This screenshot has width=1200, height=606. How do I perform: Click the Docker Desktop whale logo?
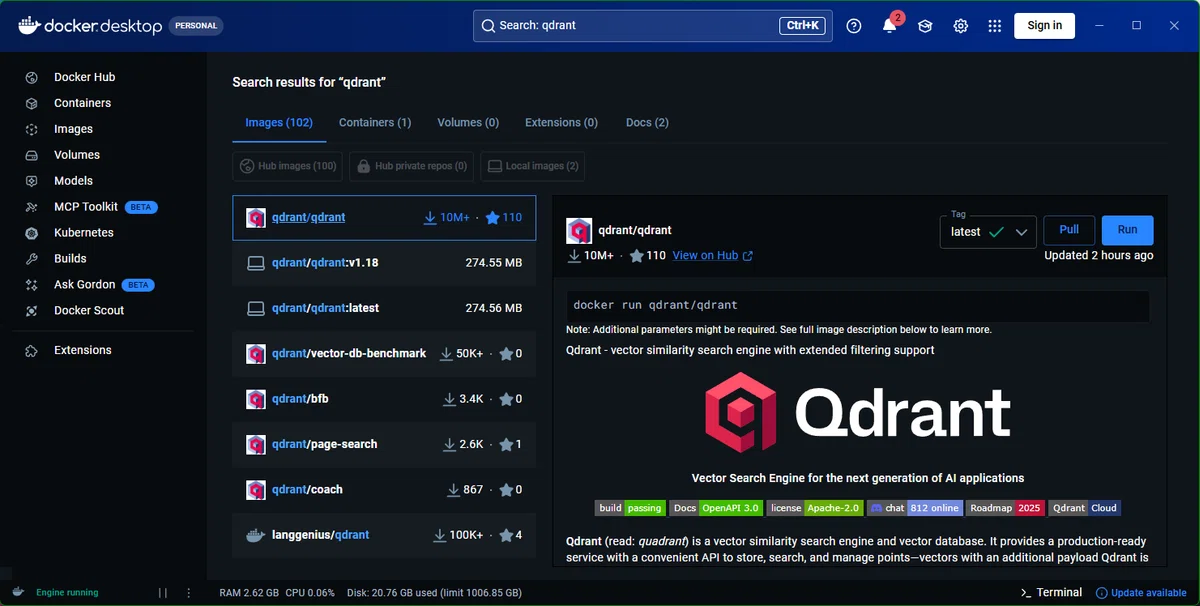coord(27,25)
